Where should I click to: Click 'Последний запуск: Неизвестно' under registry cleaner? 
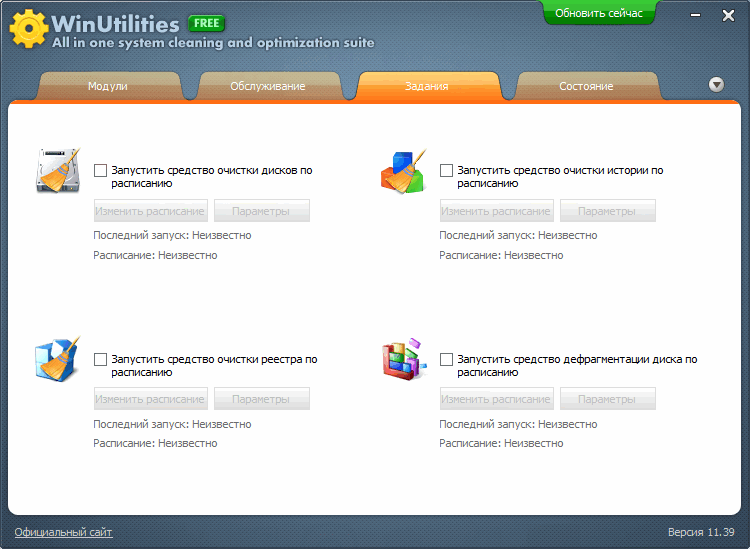[172, 424]
